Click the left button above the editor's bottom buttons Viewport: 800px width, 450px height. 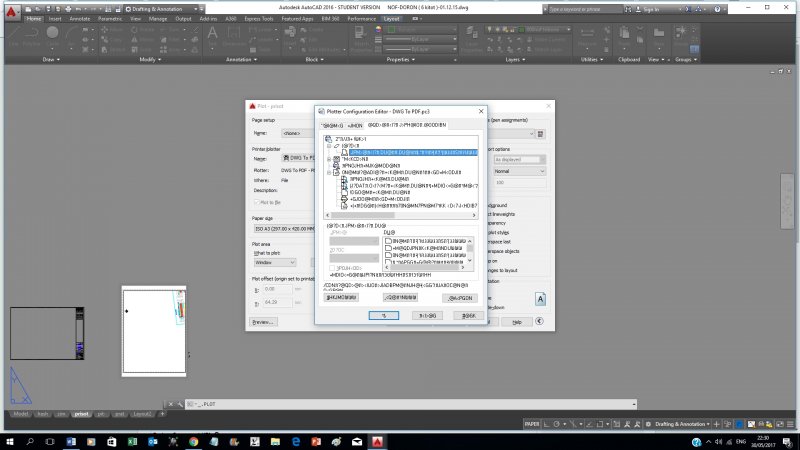[341, 297]
